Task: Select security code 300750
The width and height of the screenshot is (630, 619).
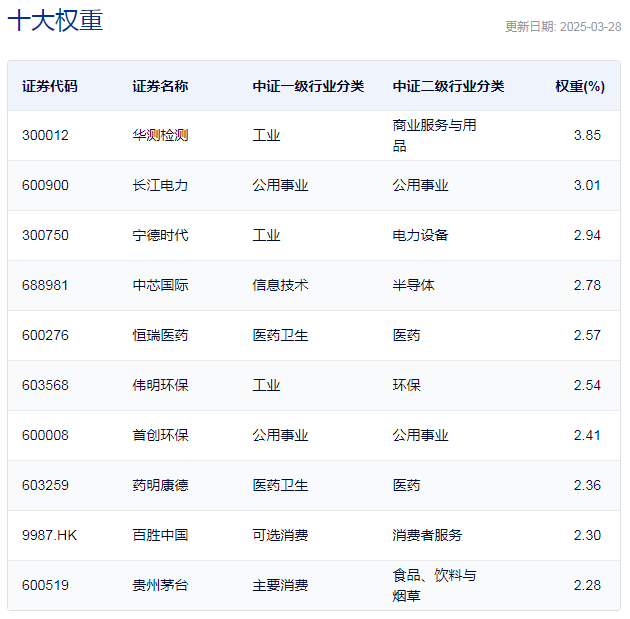Action: 45,235
